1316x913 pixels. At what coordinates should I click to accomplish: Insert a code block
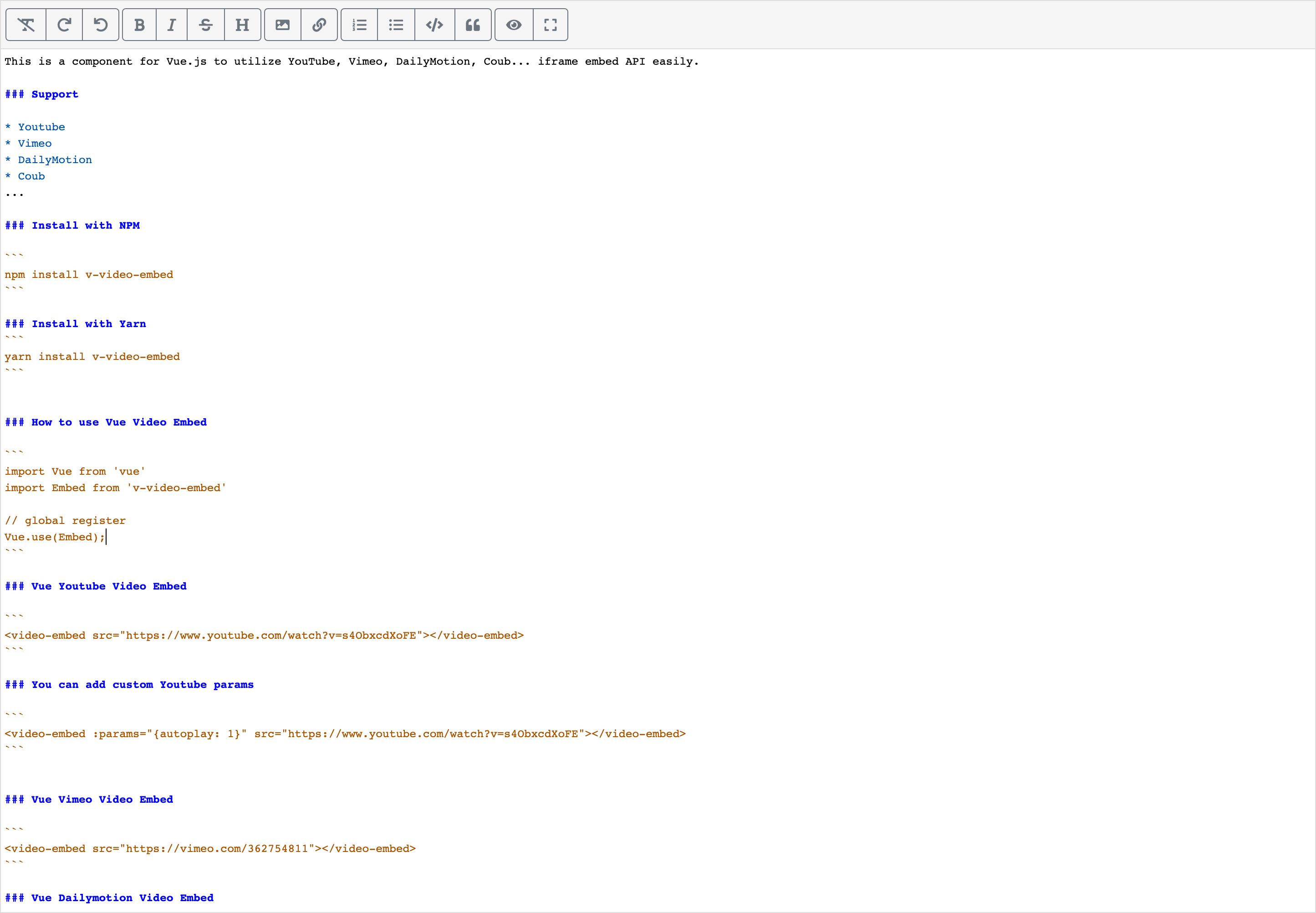[434, 25]
